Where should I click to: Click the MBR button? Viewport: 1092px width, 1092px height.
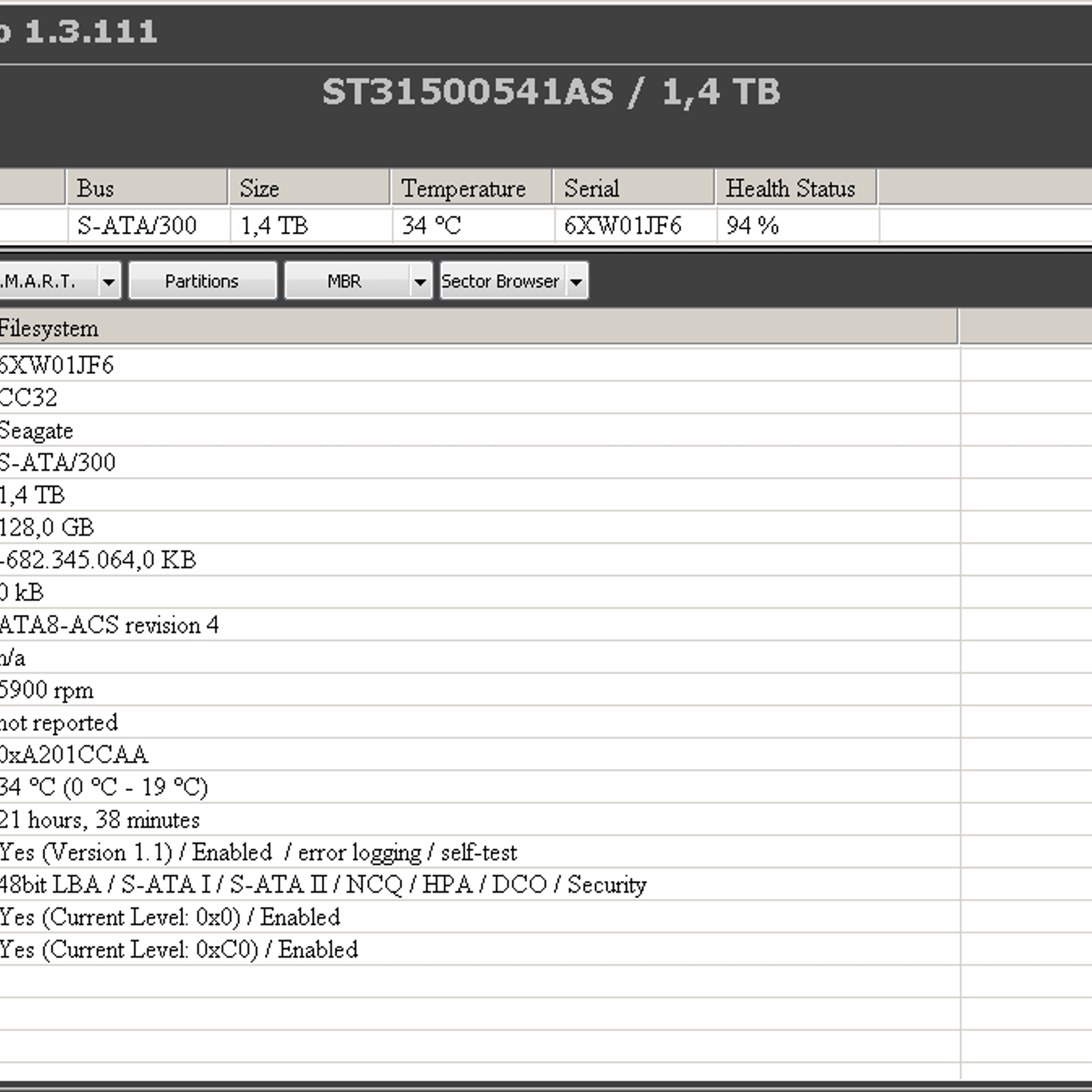347,281
